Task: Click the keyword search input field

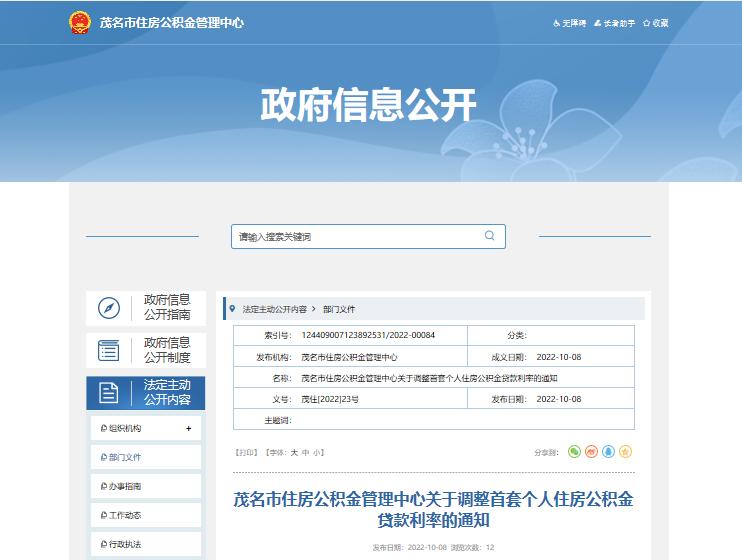Action: (x=355, y=237)
